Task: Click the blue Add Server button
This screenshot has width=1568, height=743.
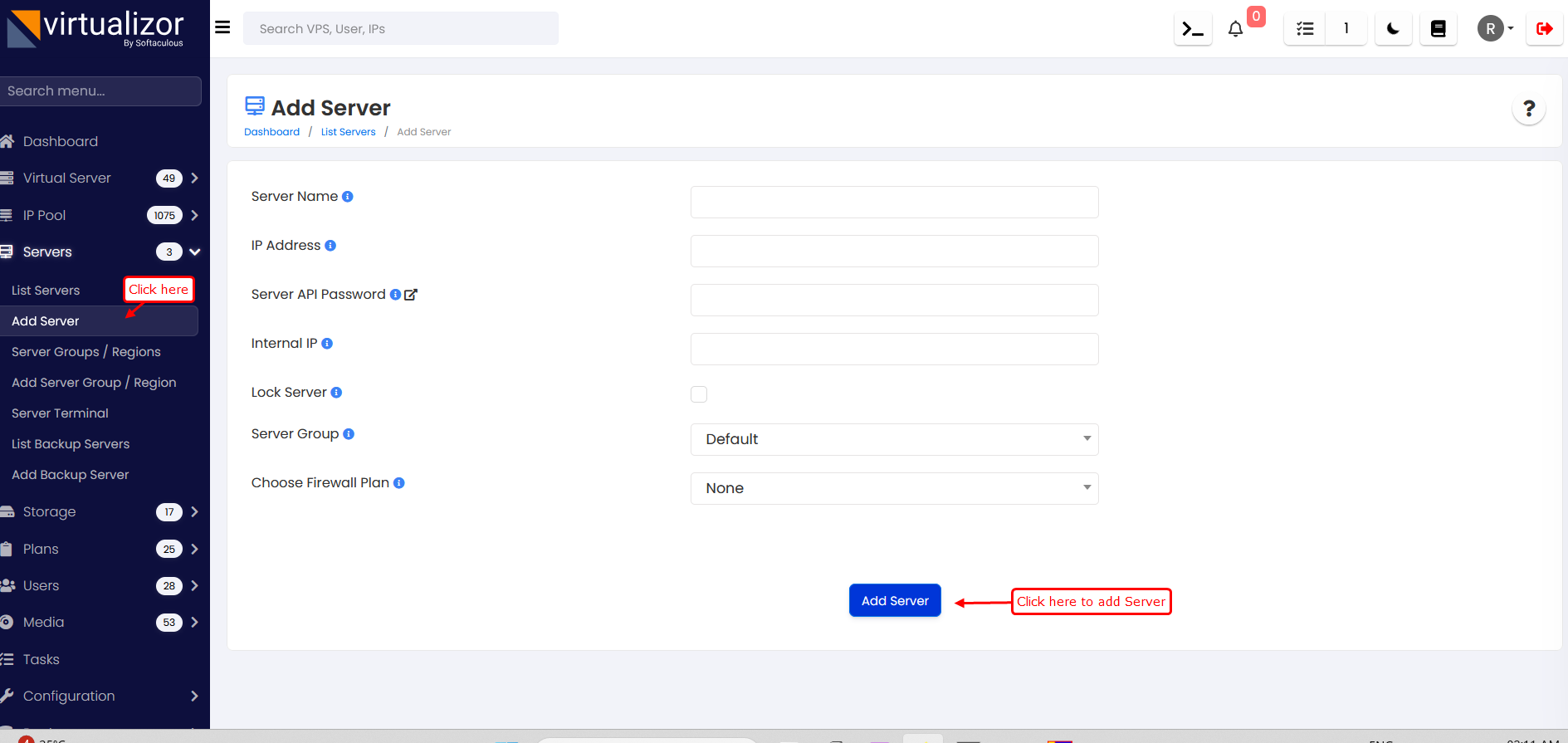Action: pyautogui.click(x=894, y=601)
